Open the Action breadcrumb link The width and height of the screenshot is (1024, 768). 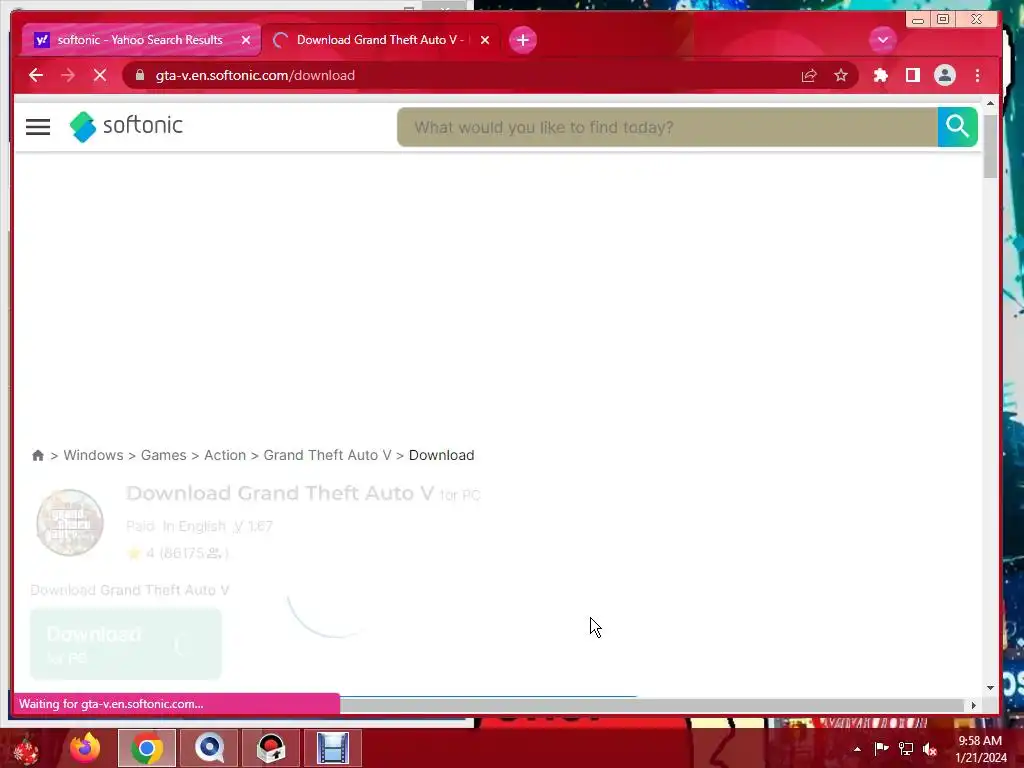[x=225, y=455]
